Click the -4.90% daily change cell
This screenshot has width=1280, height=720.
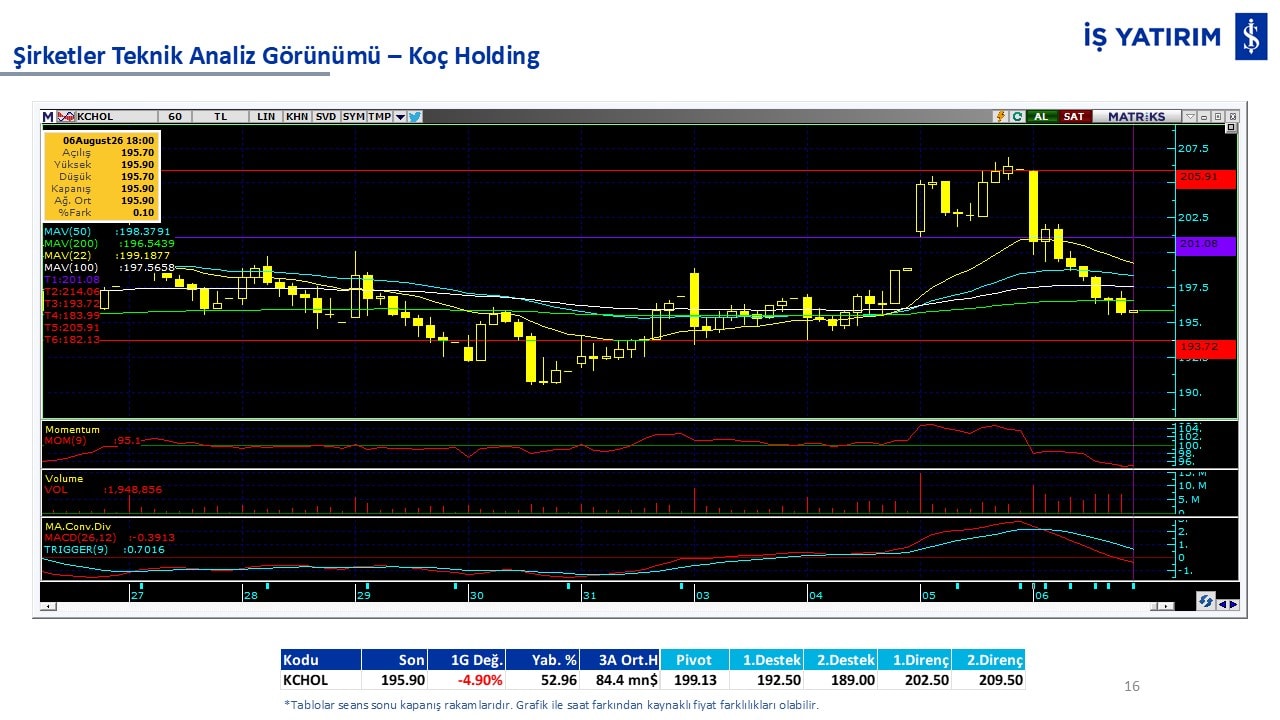pyautogui.click(x=466, y=680)
